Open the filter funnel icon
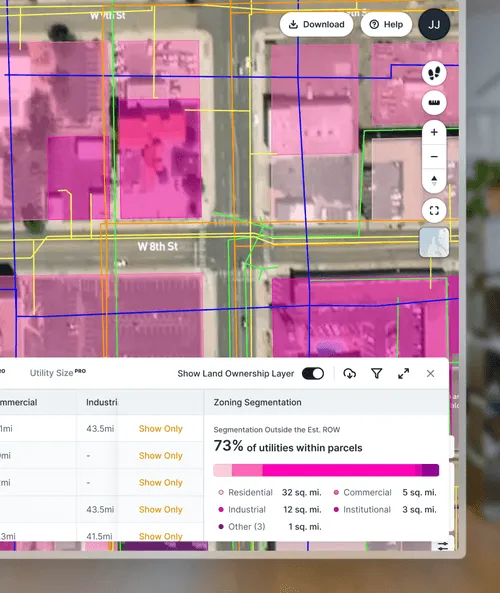500x593 pixels. [377, 374]
